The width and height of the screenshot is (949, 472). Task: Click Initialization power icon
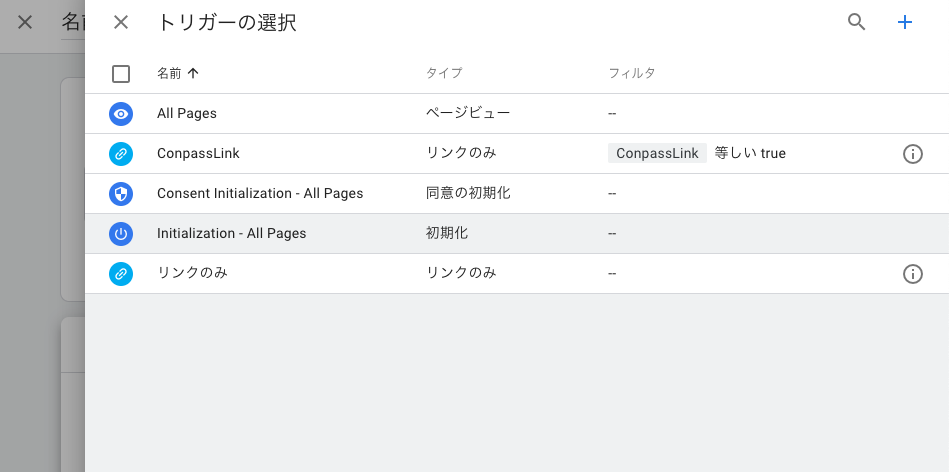(x=121, y=234)
